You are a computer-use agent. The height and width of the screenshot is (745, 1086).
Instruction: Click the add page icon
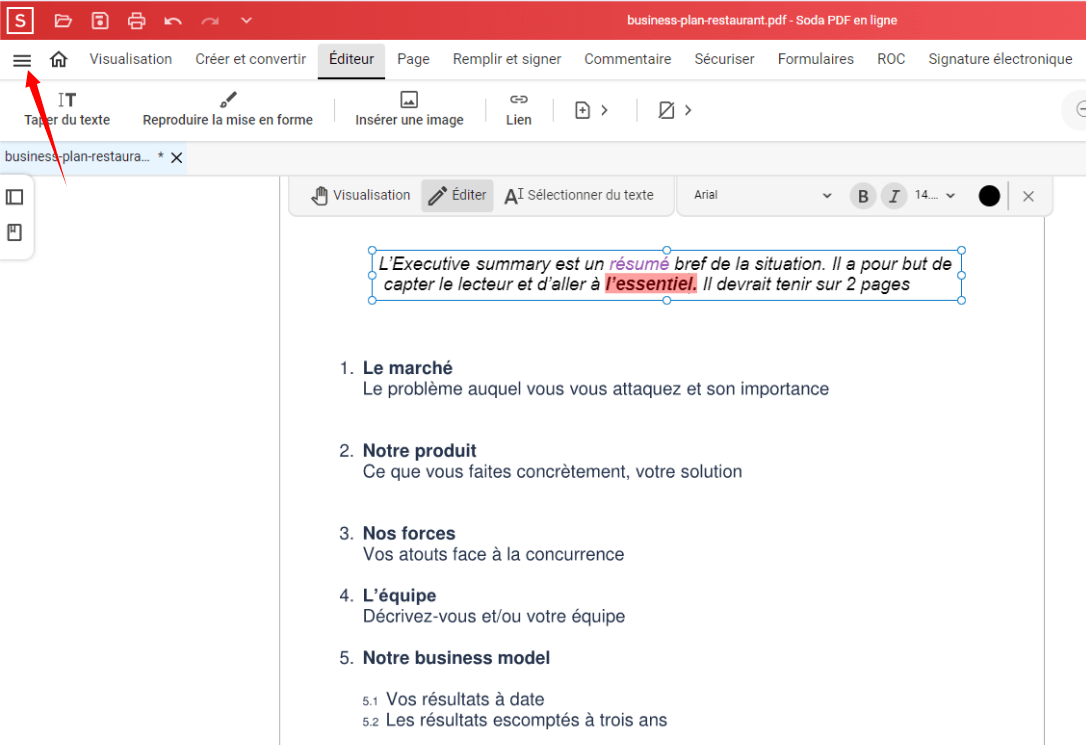[582, 110]
